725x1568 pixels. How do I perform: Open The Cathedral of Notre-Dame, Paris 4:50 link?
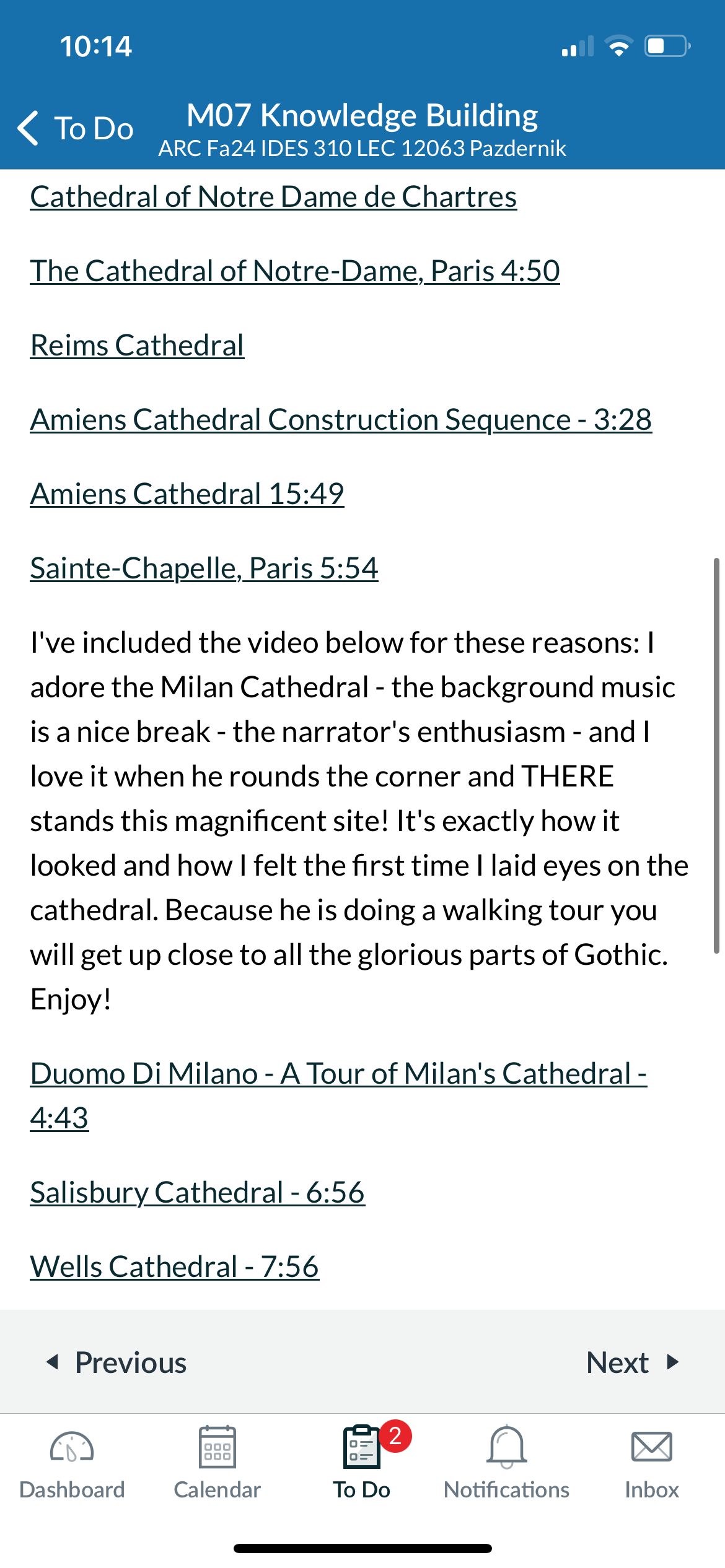click(295, 271)
